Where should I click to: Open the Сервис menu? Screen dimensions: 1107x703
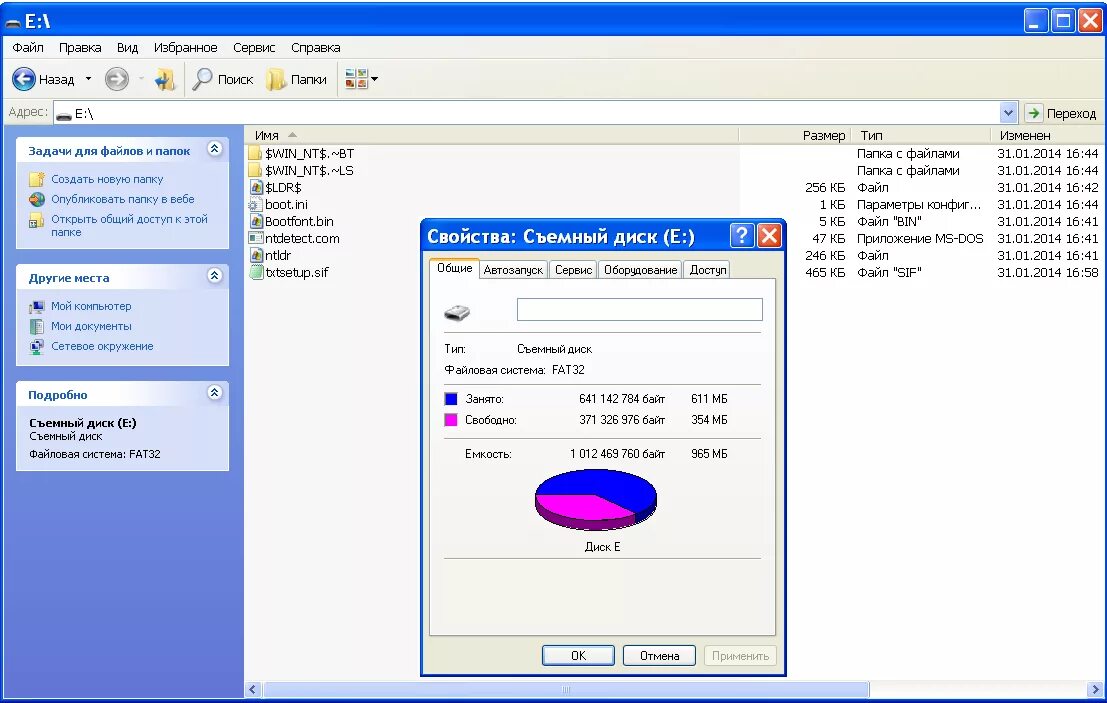click(254, 47)
